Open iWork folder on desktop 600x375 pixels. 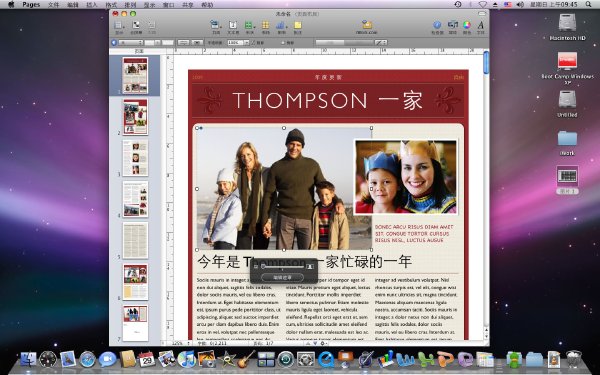click(567, 142)
